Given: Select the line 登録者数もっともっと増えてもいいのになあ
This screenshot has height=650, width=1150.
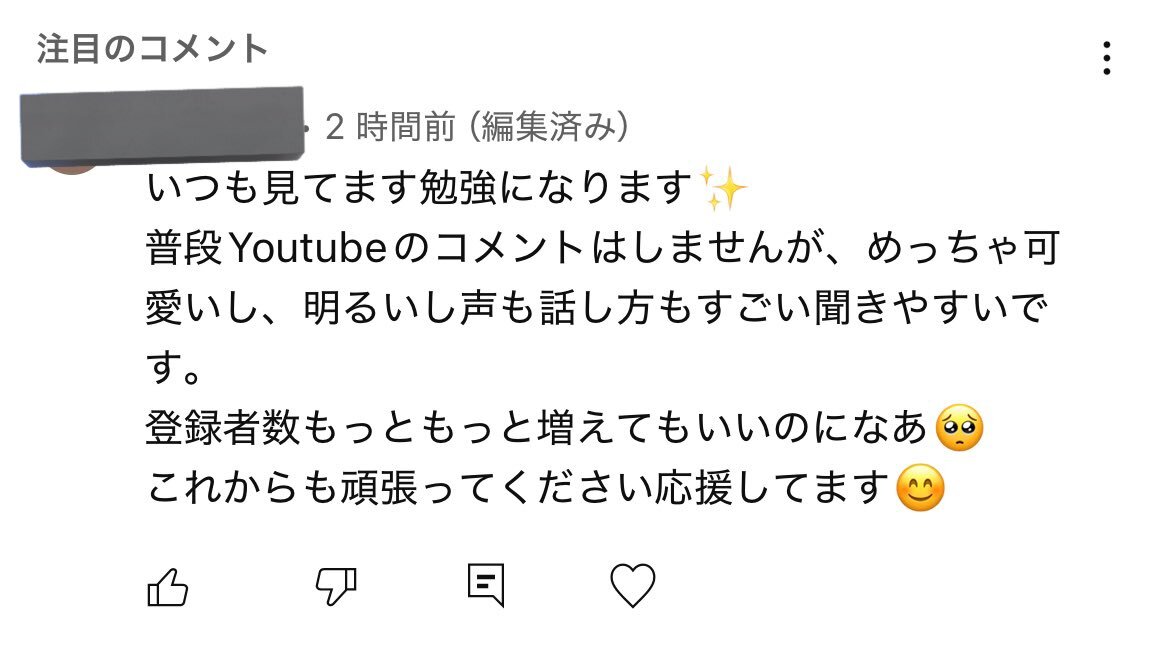Looking at the screenshot, I should coord(538,430).
